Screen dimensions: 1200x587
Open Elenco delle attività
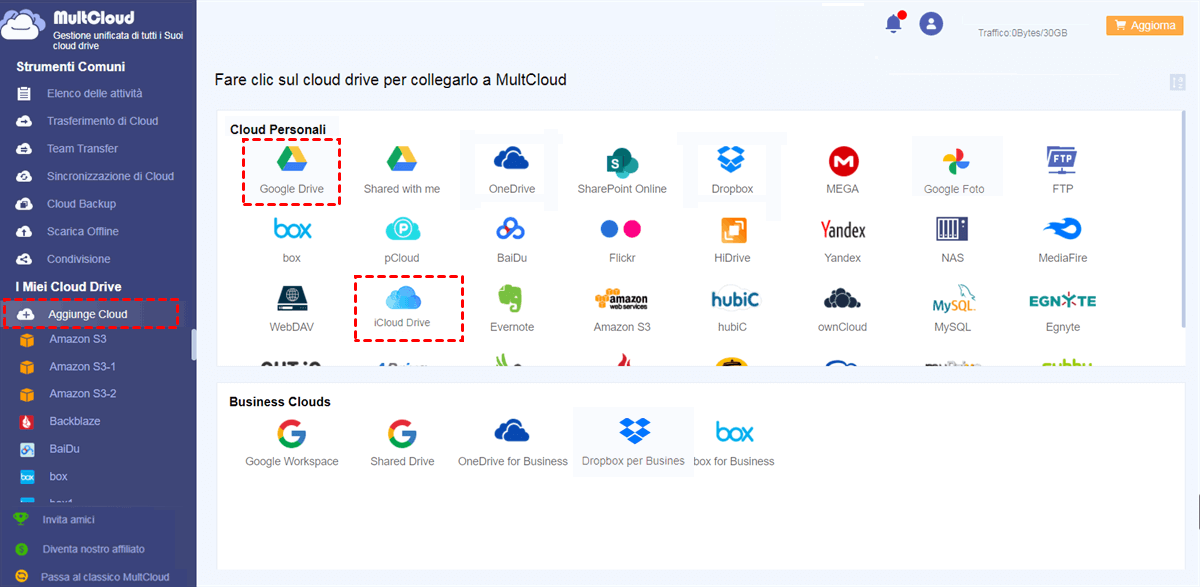pos(94,93)
